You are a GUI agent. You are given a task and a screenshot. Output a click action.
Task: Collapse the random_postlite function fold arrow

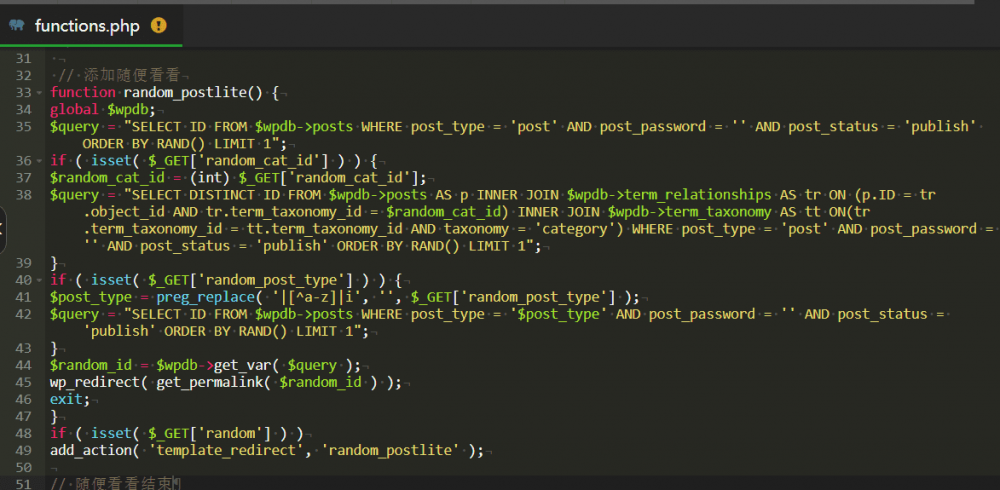click(40, 93)
